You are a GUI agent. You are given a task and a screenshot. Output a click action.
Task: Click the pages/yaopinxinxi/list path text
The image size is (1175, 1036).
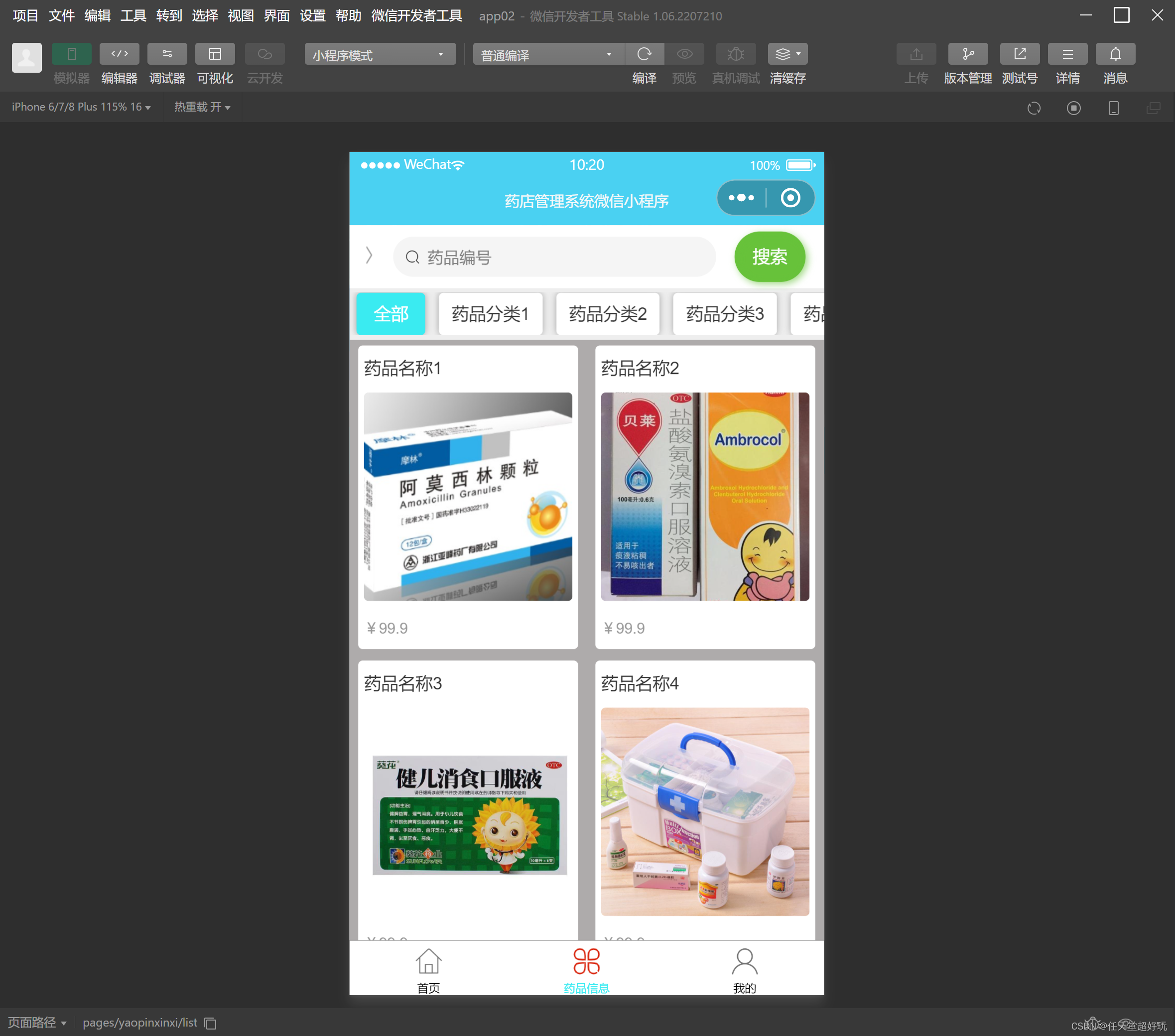139,1022
